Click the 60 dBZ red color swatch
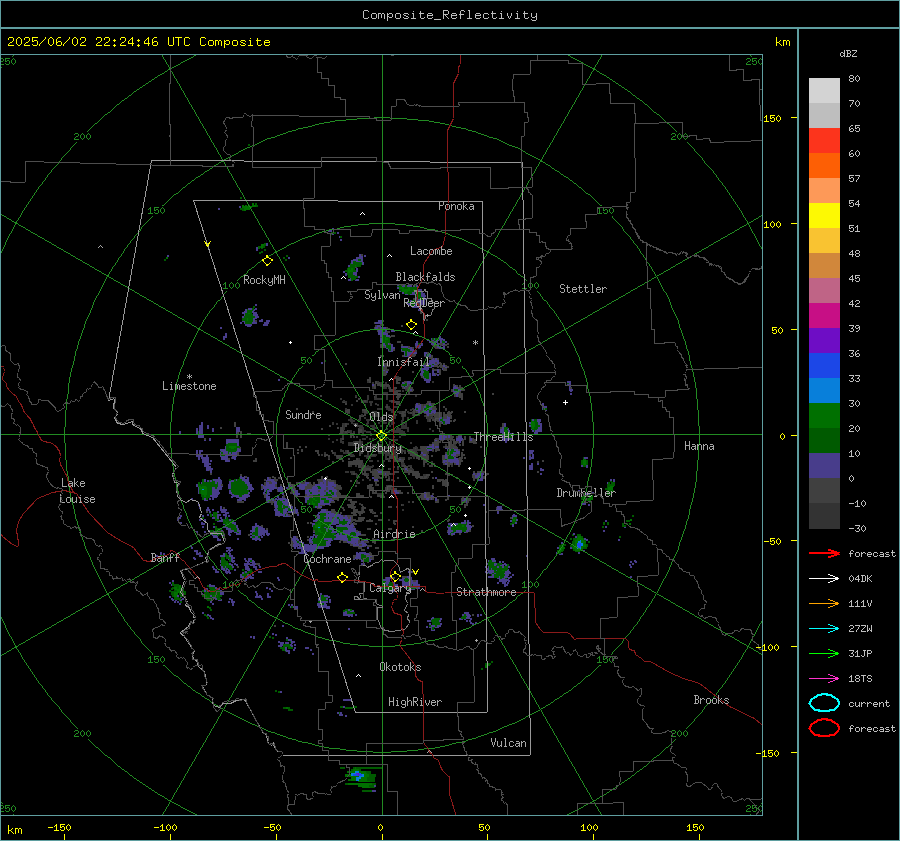 coord(824,141)
